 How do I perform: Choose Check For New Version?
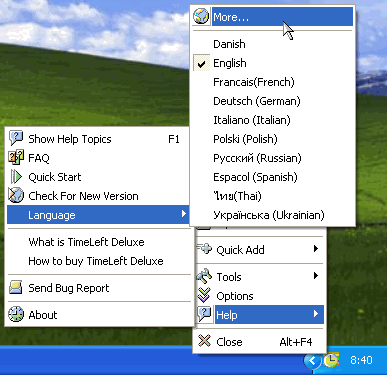(x=99, y=196)
